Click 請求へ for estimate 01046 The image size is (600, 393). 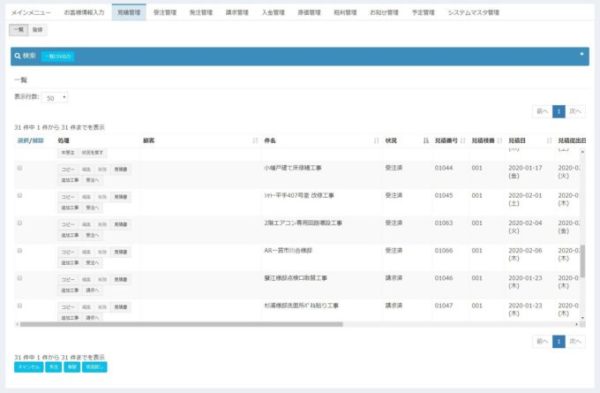pyautogui.click(x=92, y=290)
